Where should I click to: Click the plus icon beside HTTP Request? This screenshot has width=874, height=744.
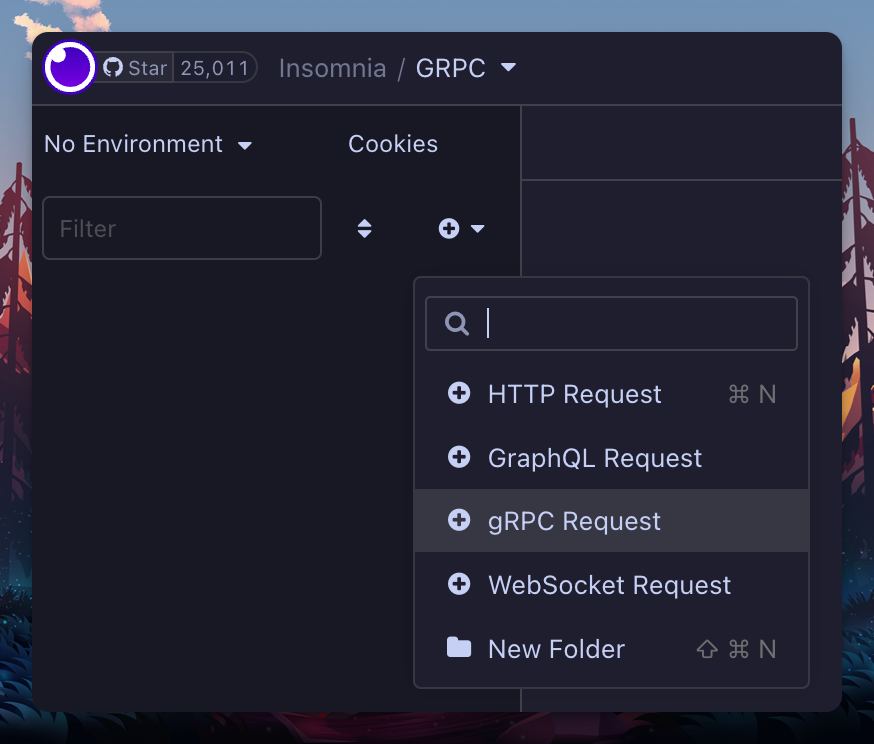click(x=459, y=393)
